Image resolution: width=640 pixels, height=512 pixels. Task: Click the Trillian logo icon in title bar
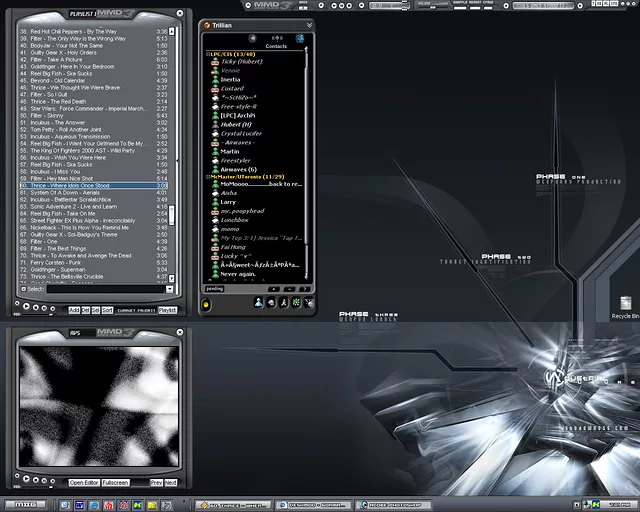pos(207,25)
